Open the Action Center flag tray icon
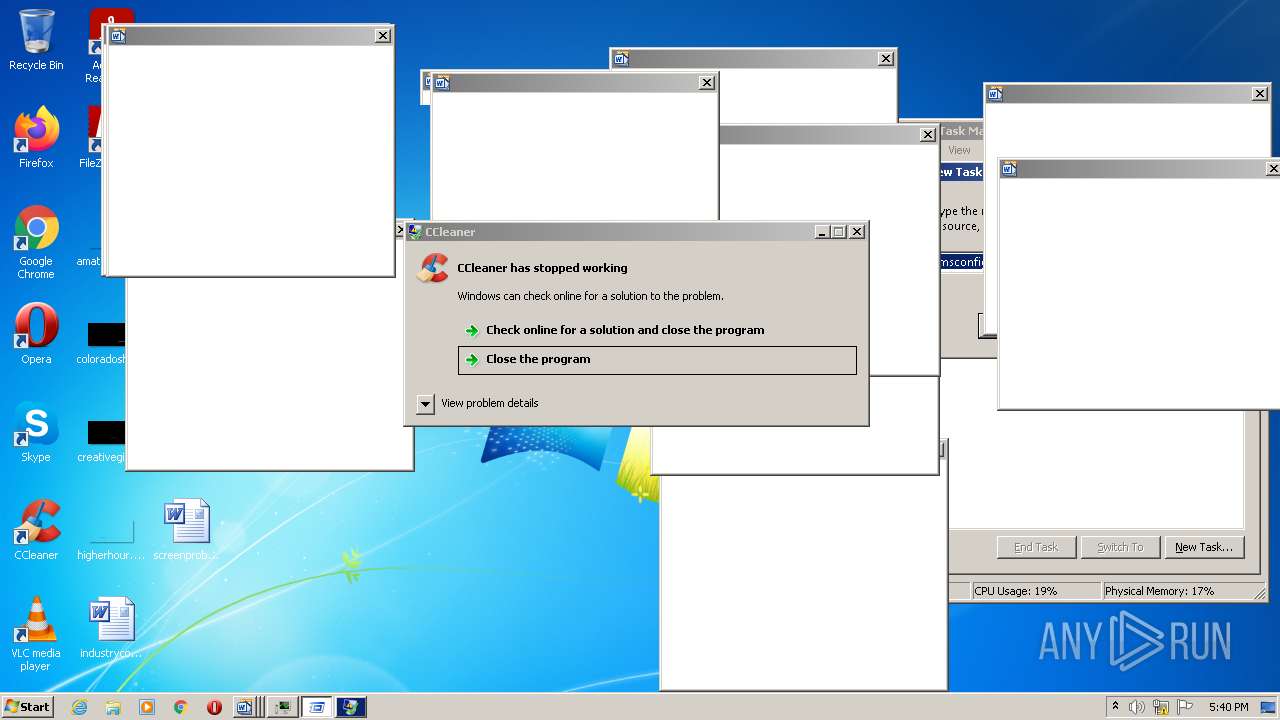Viewport: 1280px width, 720px height. point(1185,707)
